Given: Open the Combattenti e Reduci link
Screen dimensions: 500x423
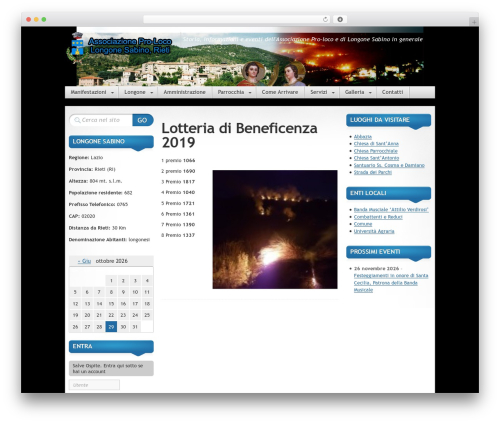Looking at the screenshot, I should (x=378, y=217).
